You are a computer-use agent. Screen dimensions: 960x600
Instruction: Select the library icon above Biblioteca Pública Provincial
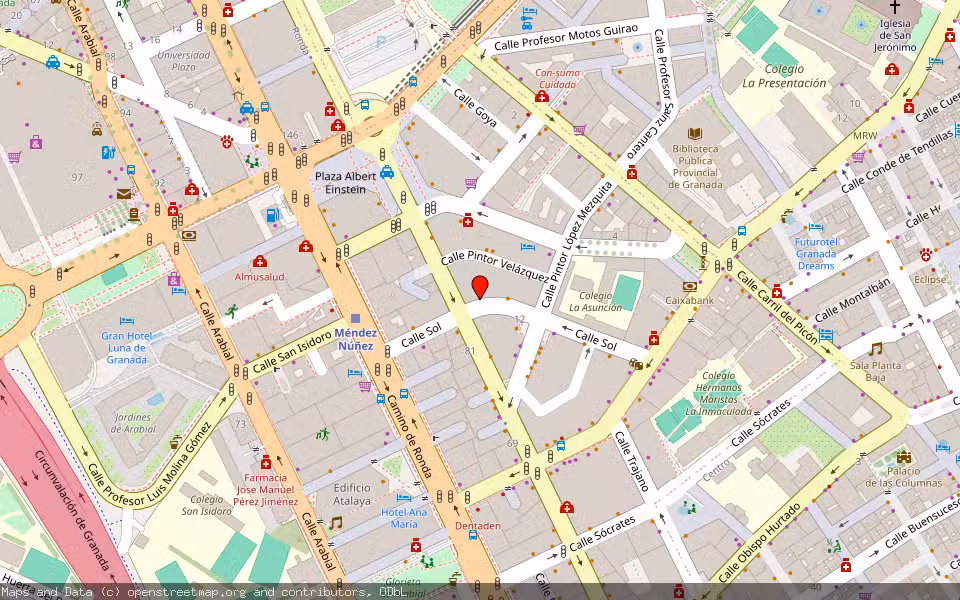(x=694, y=133)
